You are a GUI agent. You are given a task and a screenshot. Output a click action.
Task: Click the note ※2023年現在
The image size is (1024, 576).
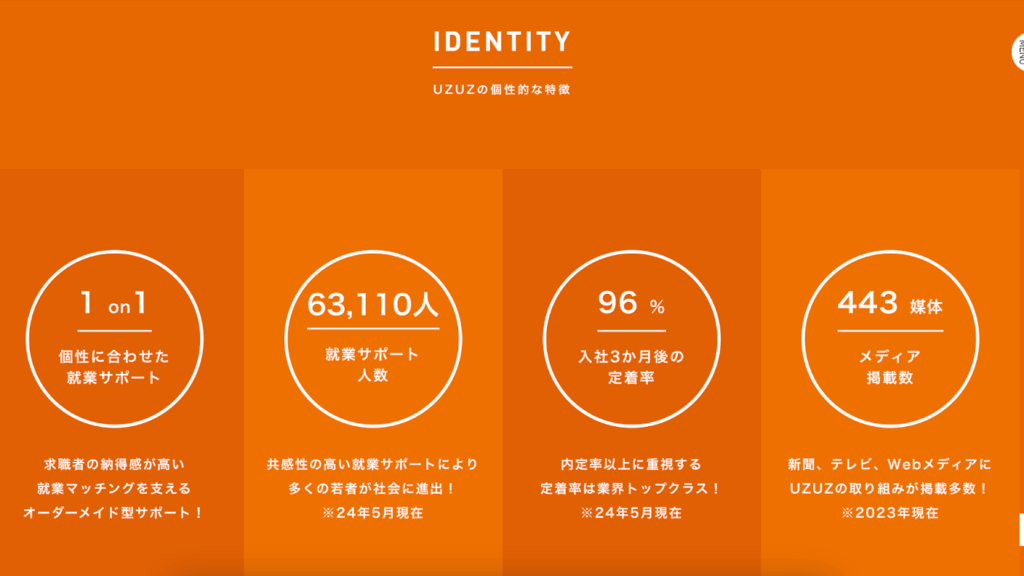pos(890,513)
